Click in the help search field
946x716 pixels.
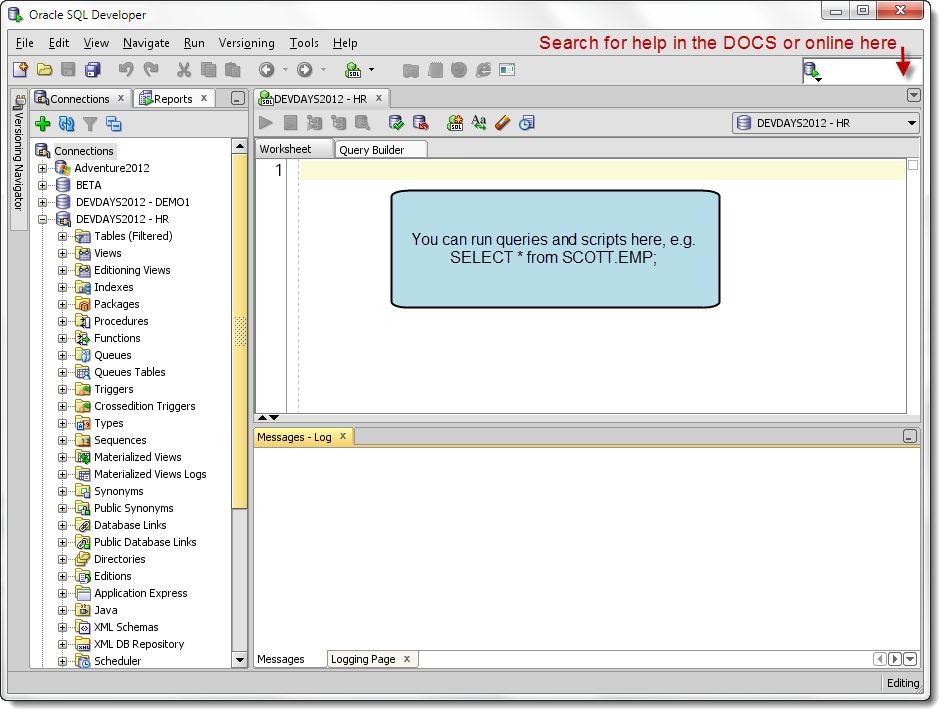click(866, 71)
